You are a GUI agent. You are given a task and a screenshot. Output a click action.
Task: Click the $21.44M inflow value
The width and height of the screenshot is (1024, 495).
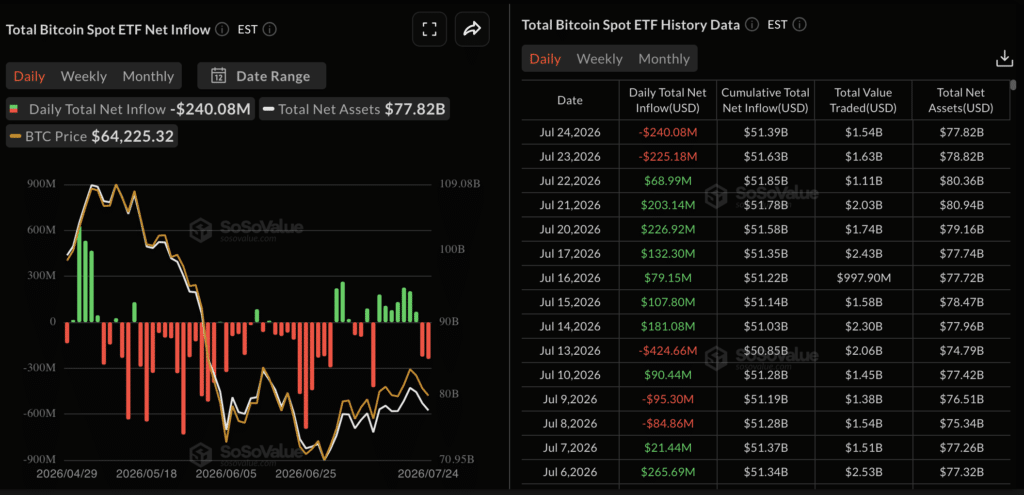pos(667,447)
